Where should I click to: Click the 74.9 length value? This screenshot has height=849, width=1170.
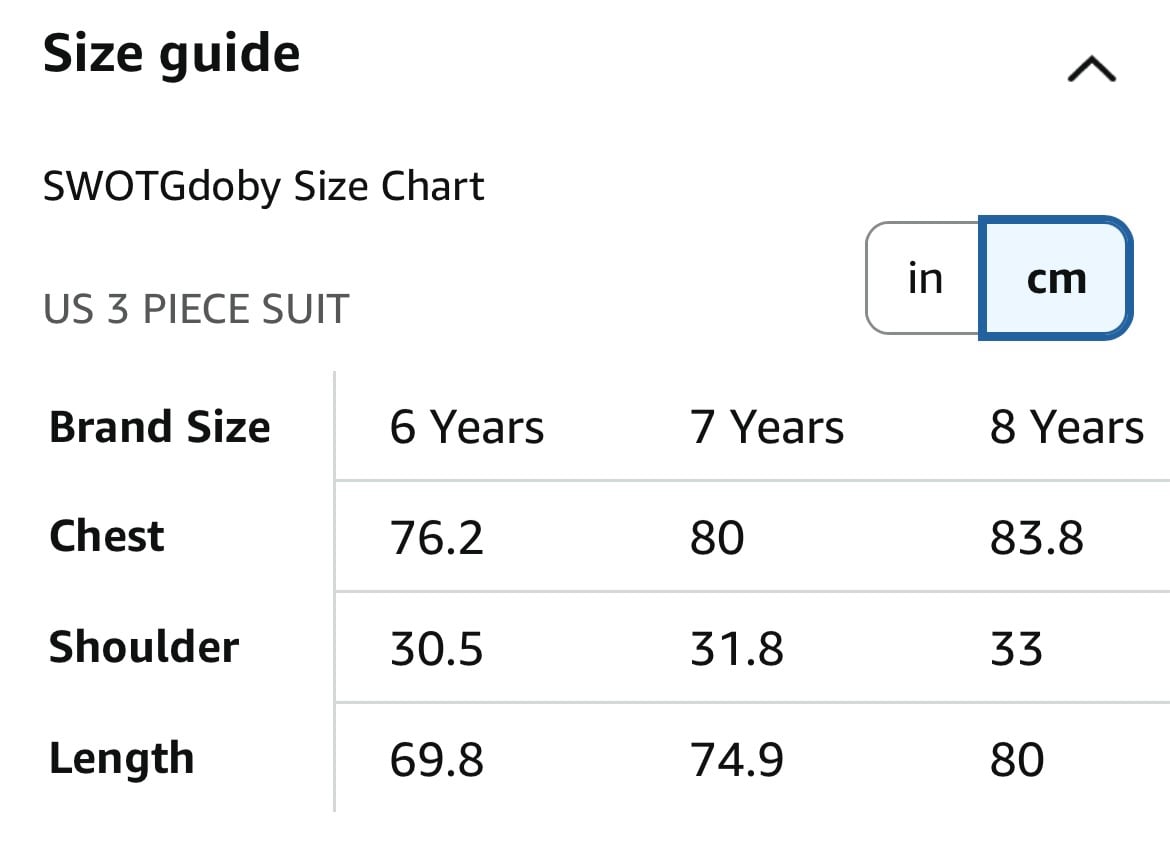point(736,759)
